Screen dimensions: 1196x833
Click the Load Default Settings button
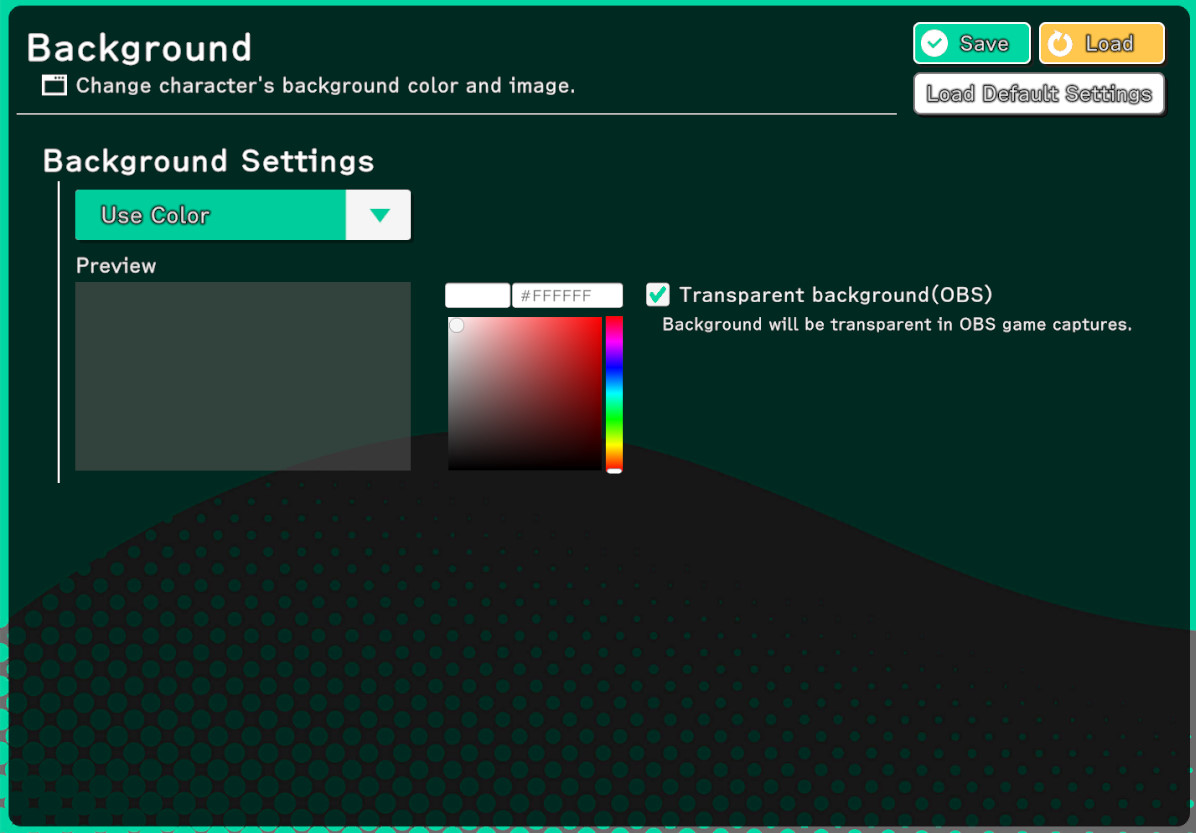tap(1039, 94)
